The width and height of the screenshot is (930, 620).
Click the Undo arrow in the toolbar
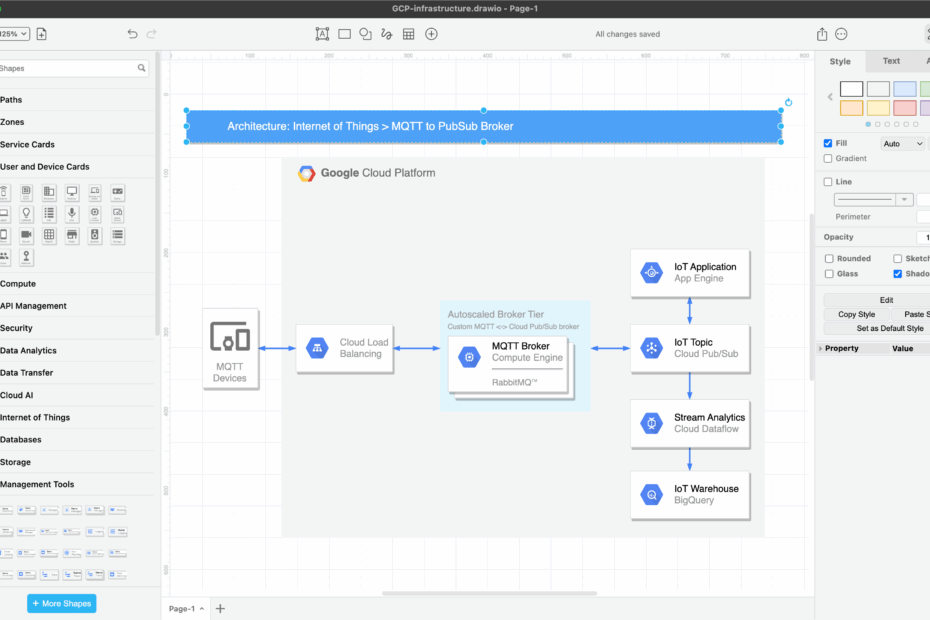pos(132,34)
